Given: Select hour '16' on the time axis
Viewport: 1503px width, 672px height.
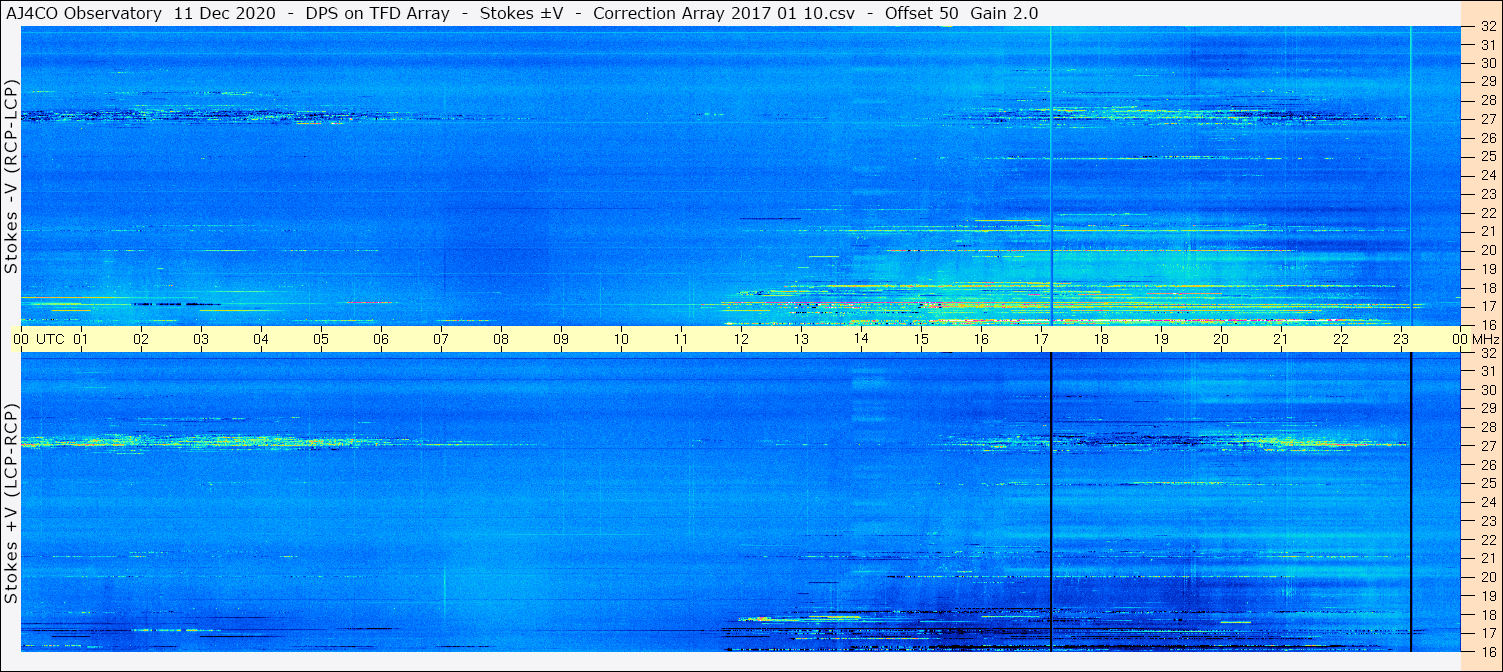Looking at the screenshot, I should (x=981, y=339).
